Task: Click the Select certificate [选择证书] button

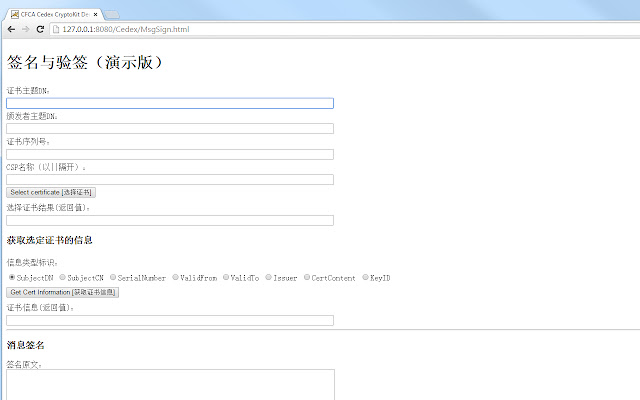Action: 51,192
